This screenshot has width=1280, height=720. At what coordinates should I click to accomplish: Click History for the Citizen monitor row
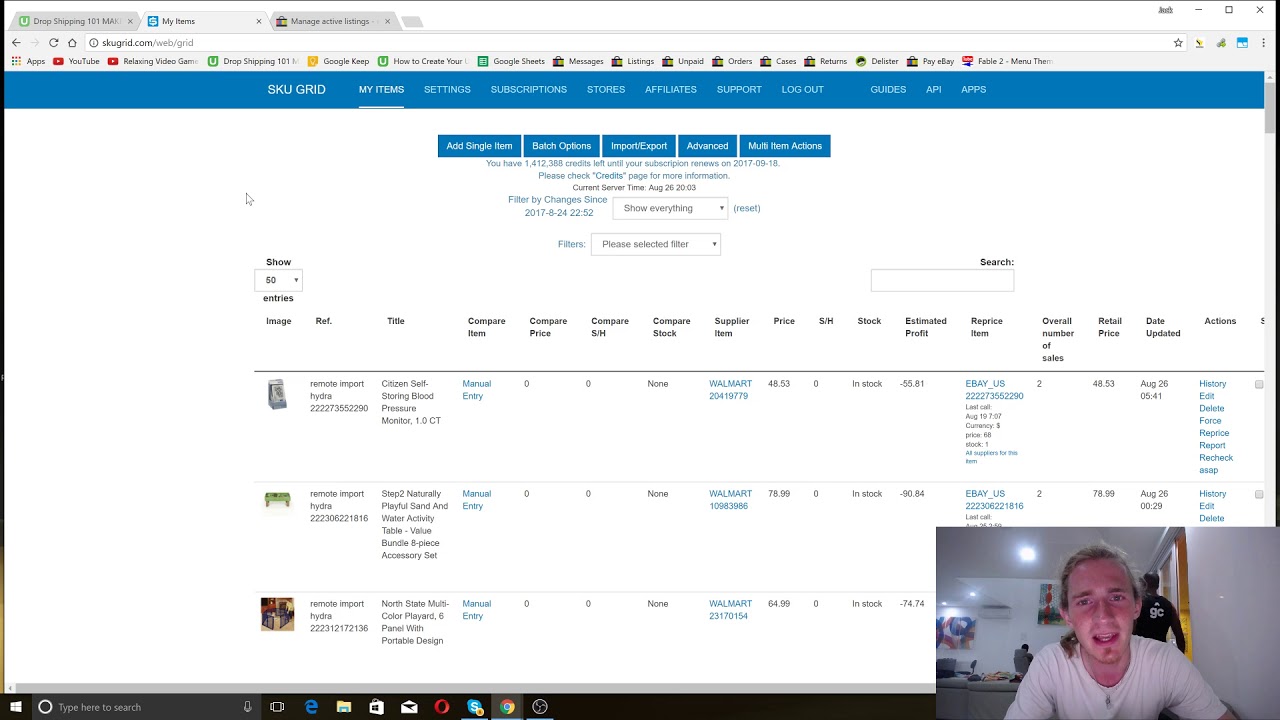[x=1212, y=384]
